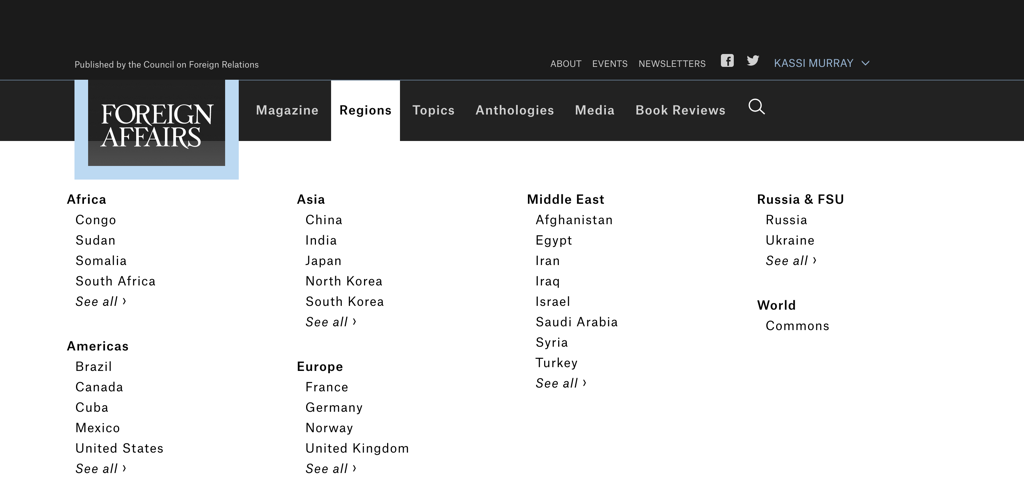
Task: Select Syria under Middle East
Action: (x=552, y=343)
